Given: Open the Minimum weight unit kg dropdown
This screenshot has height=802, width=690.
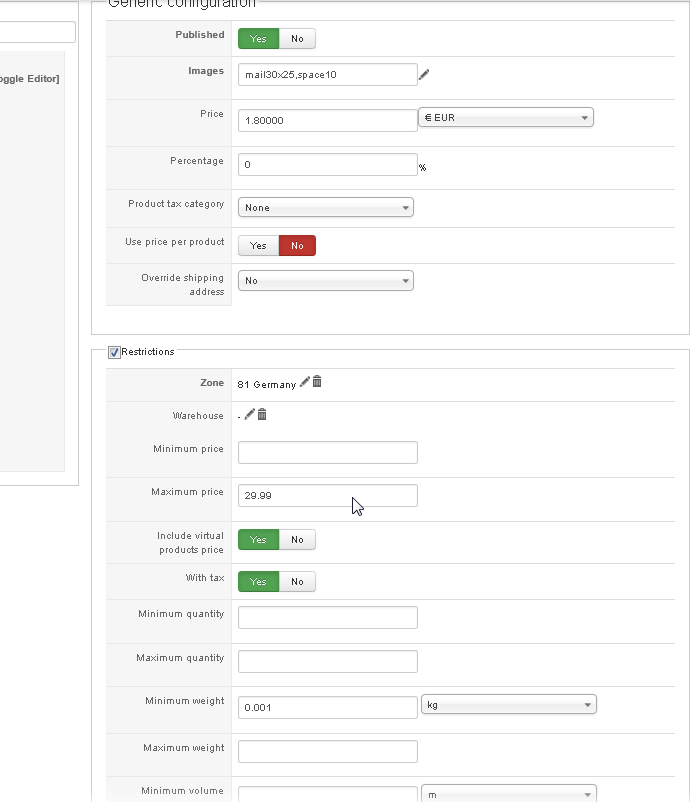Looking at the screenshot, I should pyautogui.click(x=509, y=705).
